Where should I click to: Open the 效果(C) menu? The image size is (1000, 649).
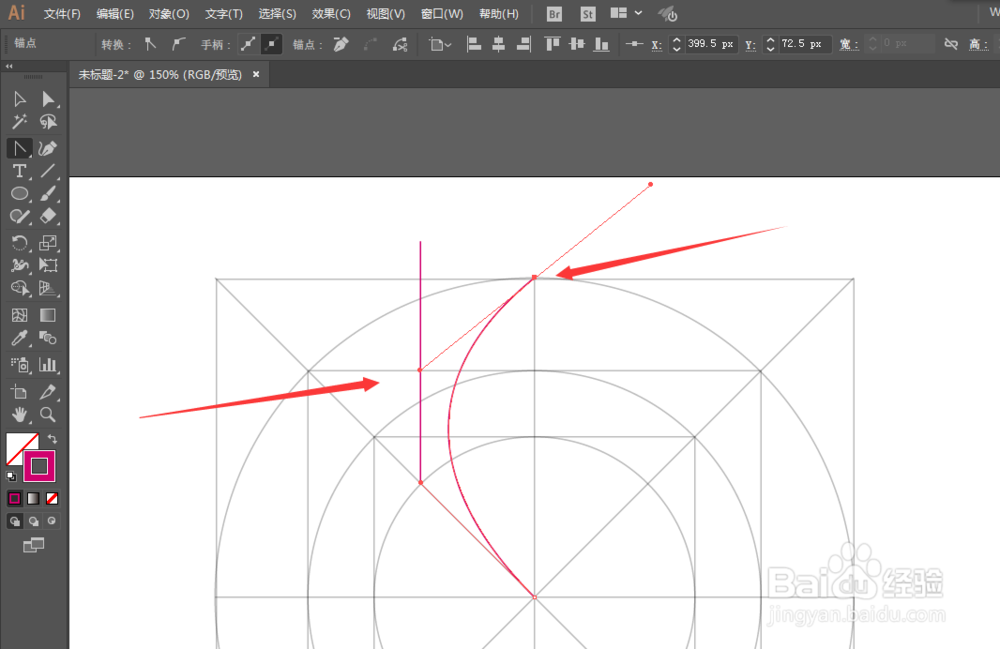331,13
